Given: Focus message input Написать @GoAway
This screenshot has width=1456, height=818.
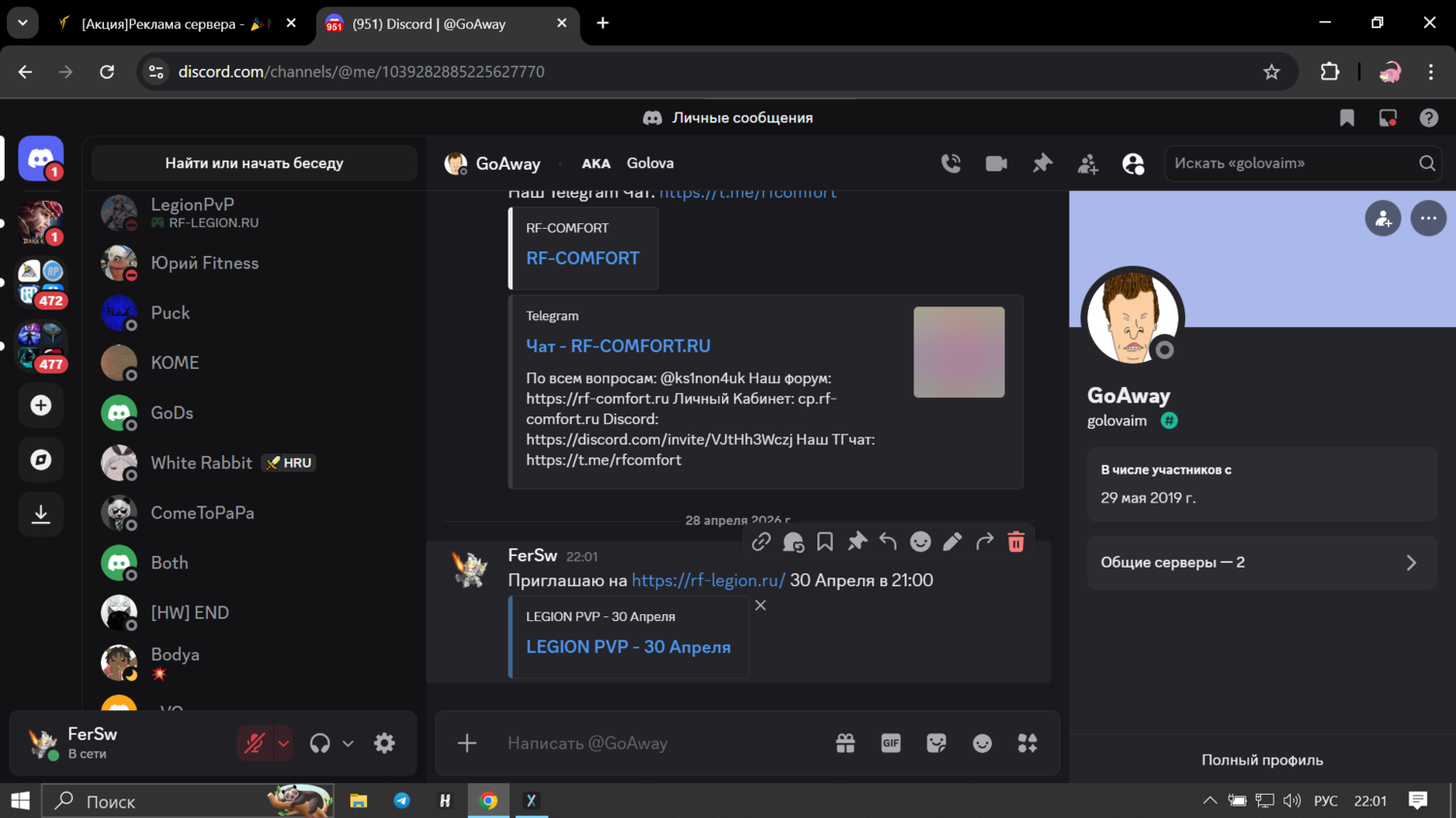Looking at the screenshot, I should (665, 743).
